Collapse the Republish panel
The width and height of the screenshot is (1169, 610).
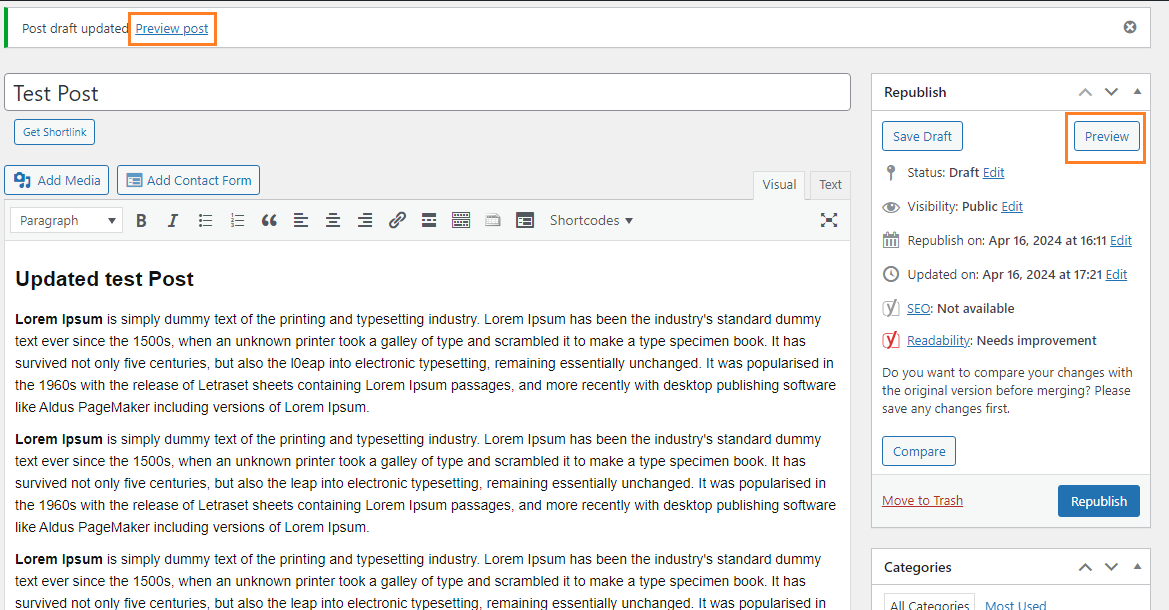pos(1137,92)
